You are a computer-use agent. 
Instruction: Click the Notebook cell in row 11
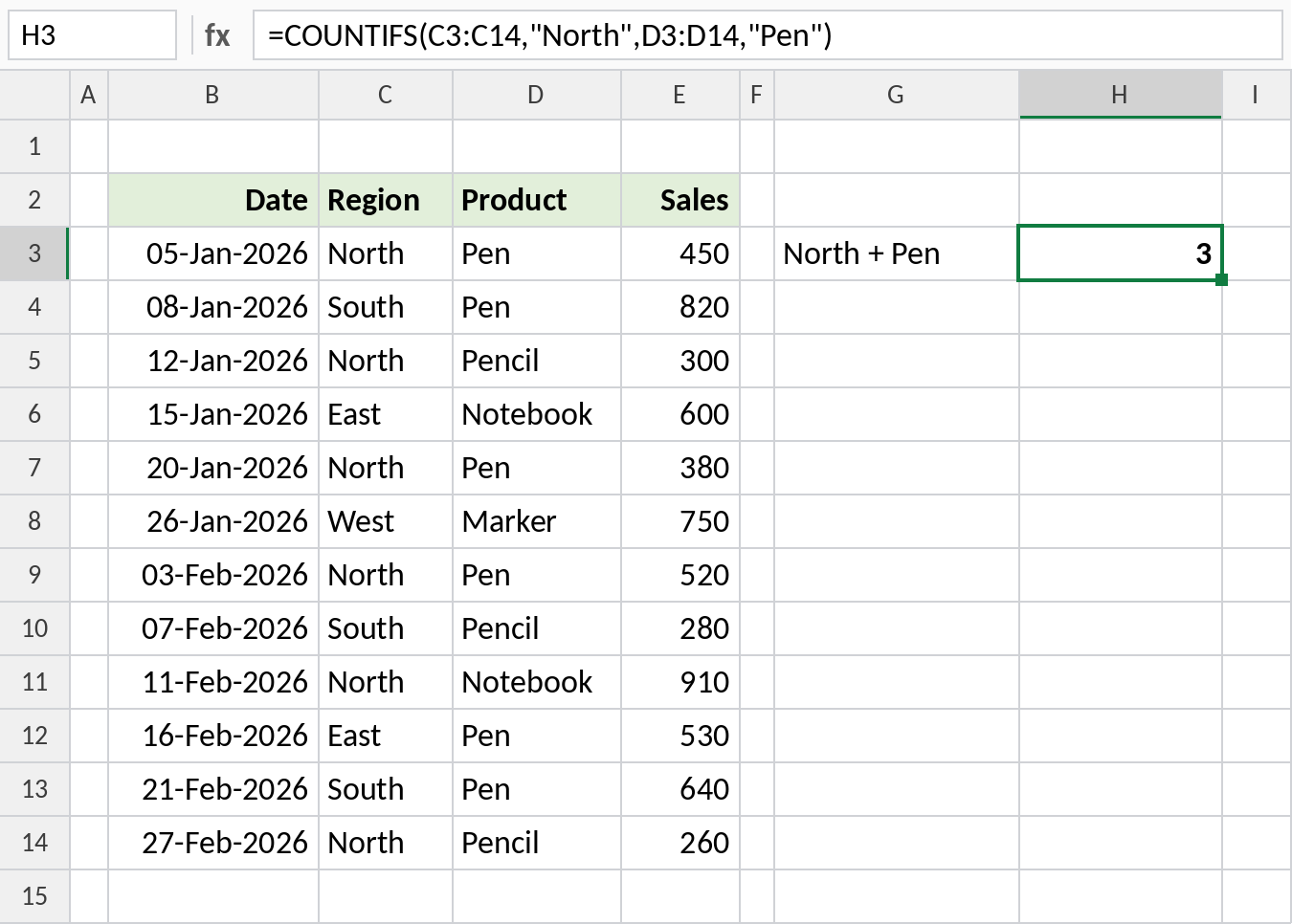pyautogui.click(x=537, y=682)
